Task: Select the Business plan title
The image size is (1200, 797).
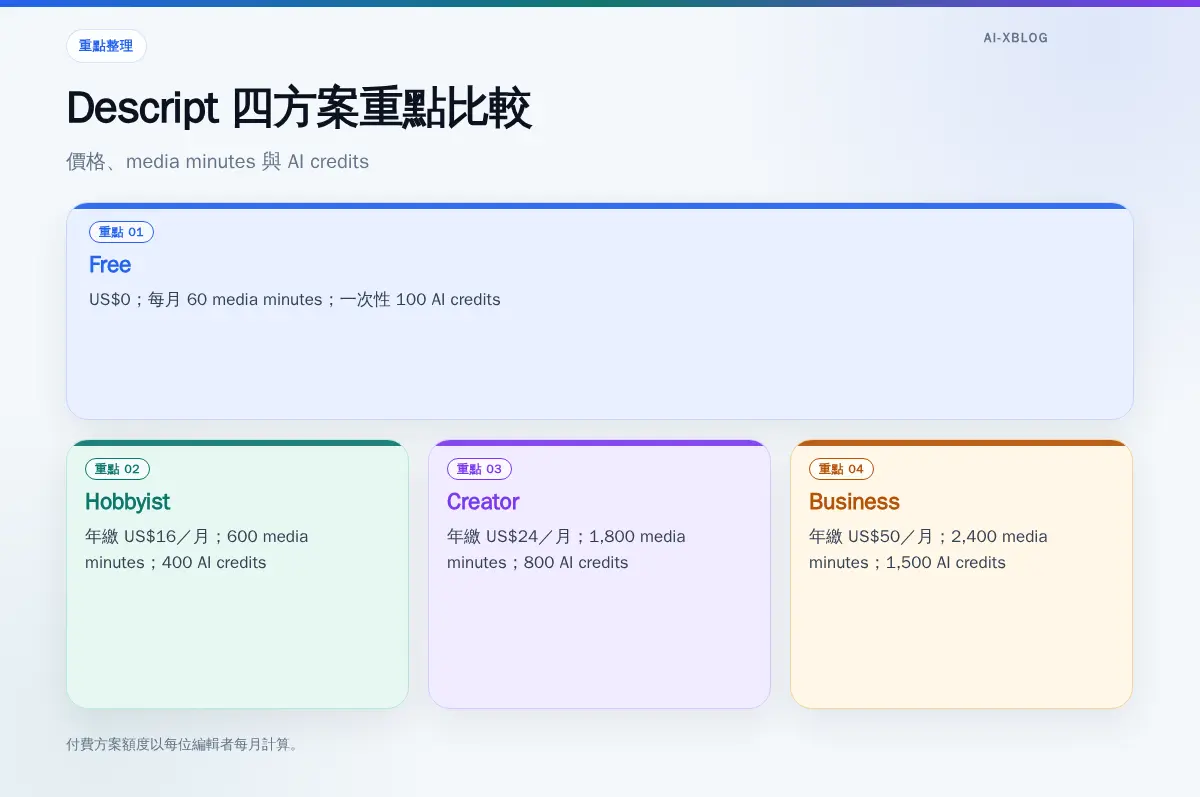Action: [x=854, y=502]
